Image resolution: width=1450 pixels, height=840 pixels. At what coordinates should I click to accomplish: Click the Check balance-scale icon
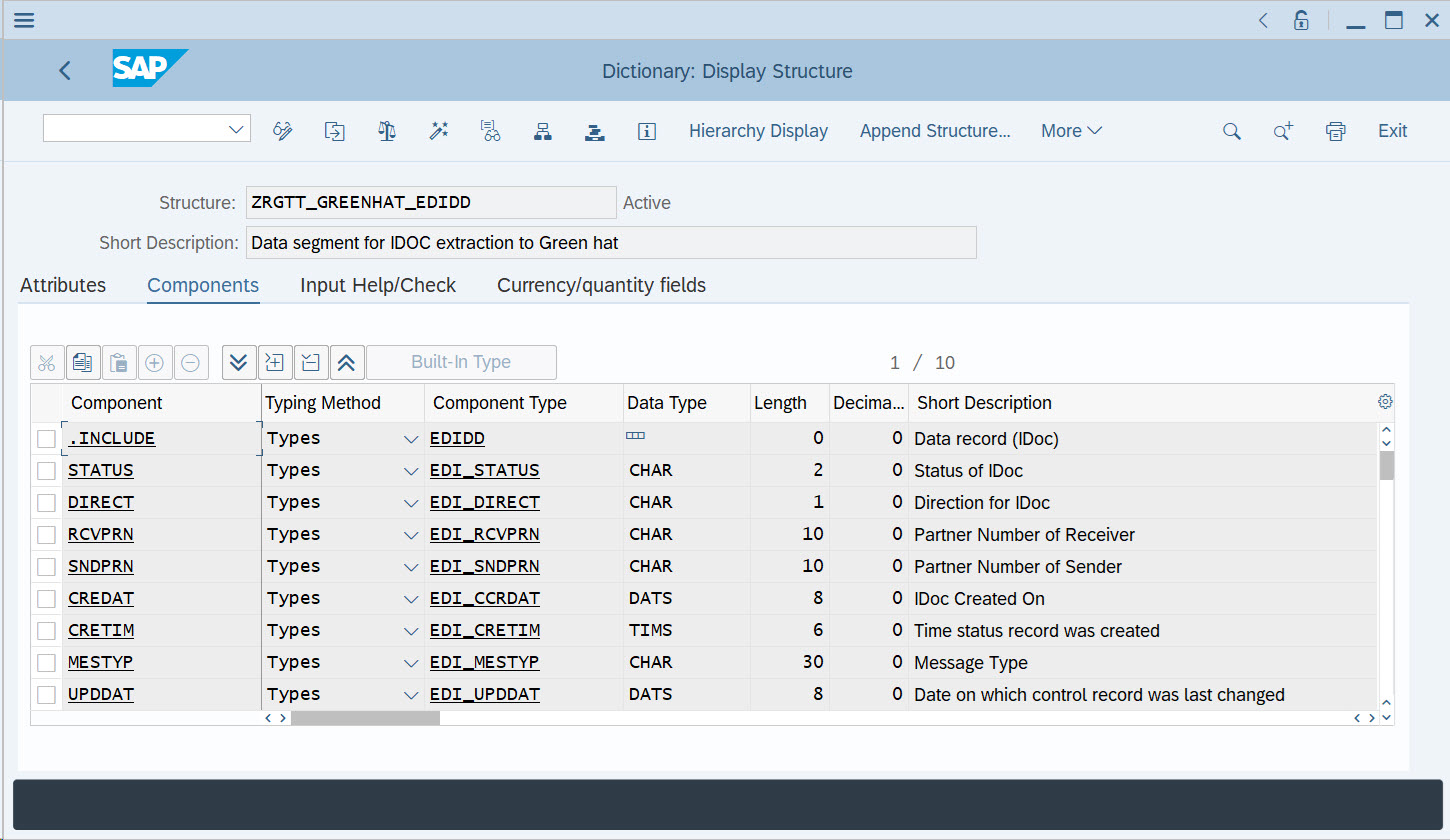coord(387,131)
